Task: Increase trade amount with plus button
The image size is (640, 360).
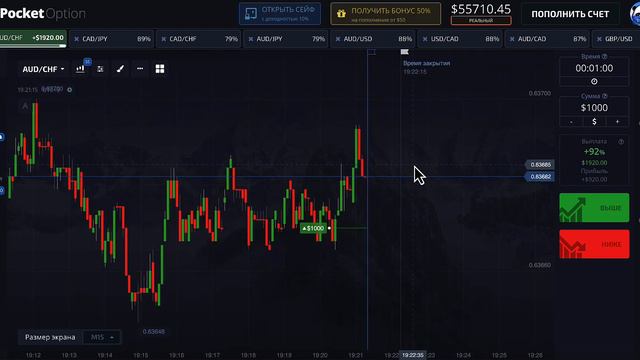Action: pos(617,122)
